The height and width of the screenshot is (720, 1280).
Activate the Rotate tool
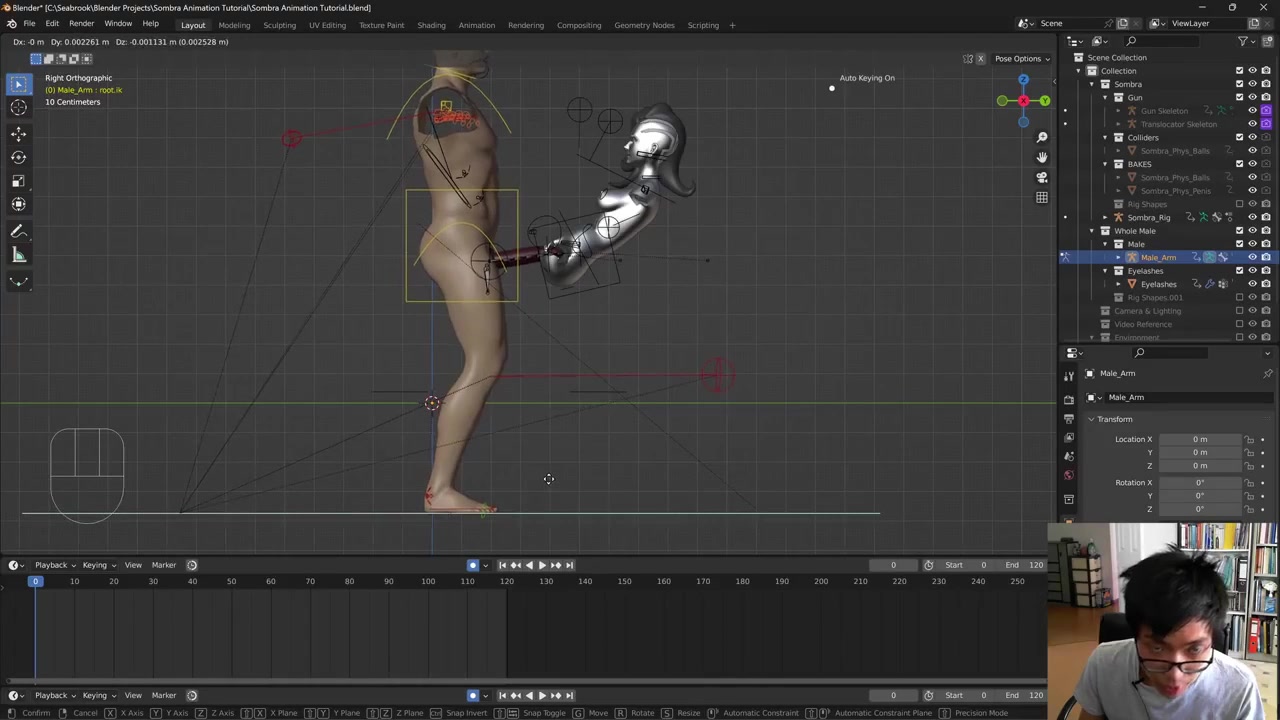pos(18,157)
